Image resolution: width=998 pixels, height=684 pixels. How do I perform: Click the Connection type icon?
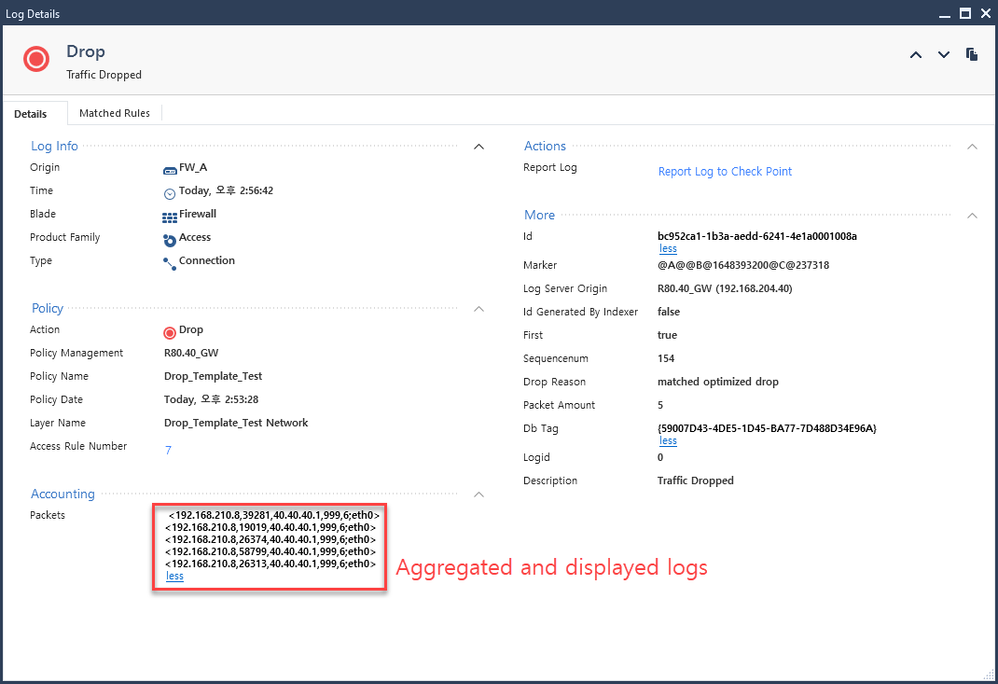pos(170,262)
